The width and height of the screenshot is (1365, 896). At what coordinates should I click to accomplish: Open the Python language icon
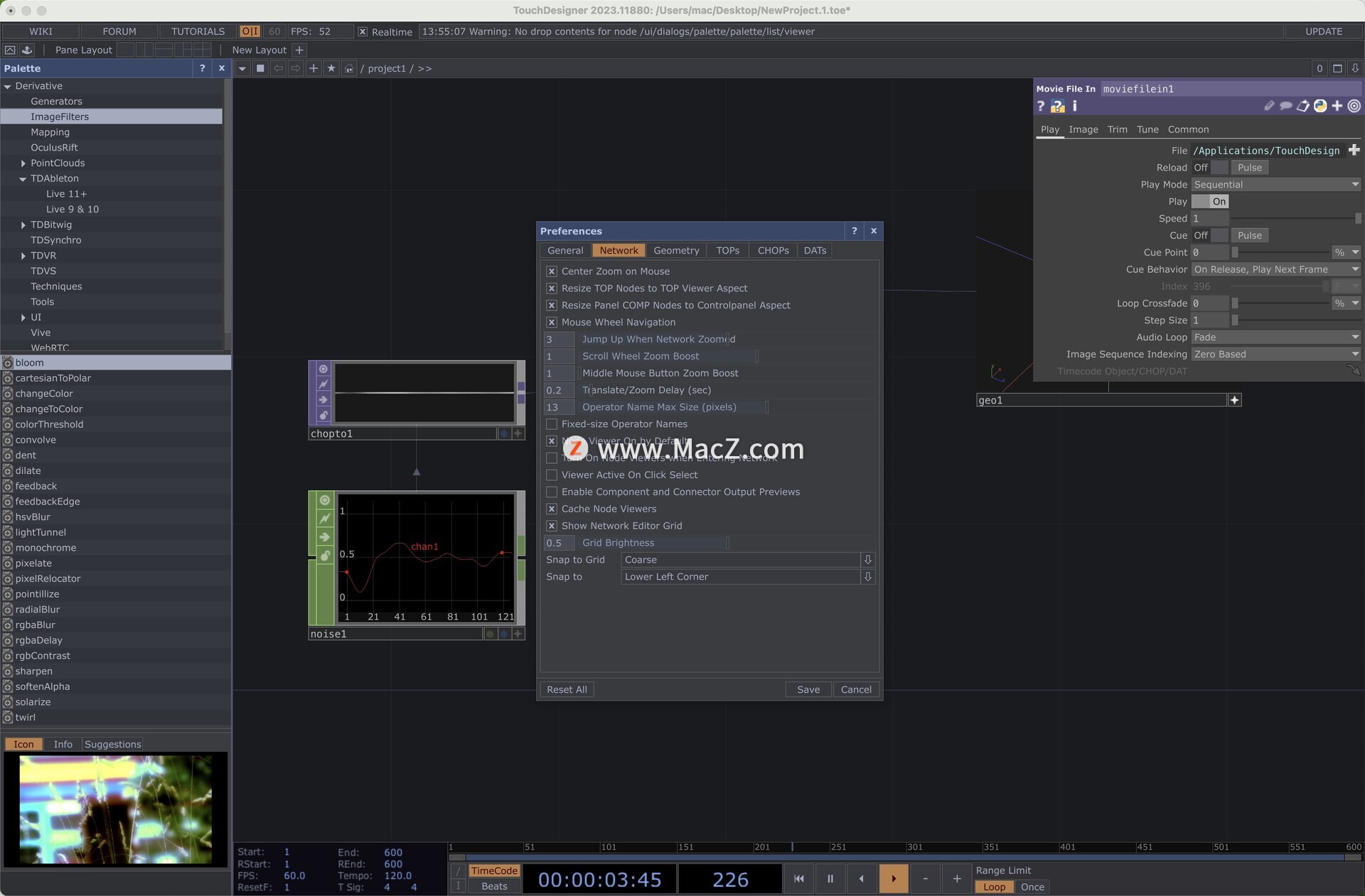[1320, 106]
